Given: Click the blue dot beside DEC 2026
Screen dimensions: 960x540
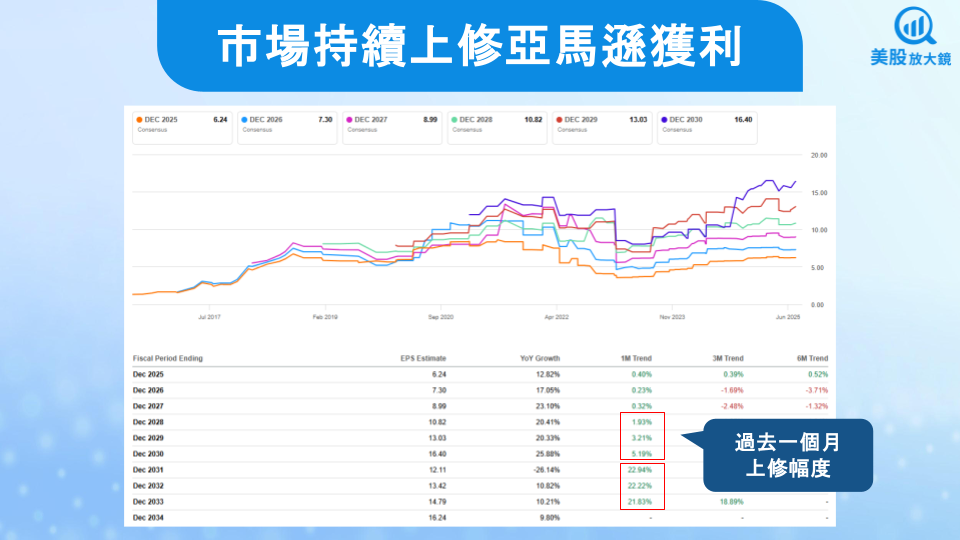Looking at the screenshot, I should (x=244, y=120).
